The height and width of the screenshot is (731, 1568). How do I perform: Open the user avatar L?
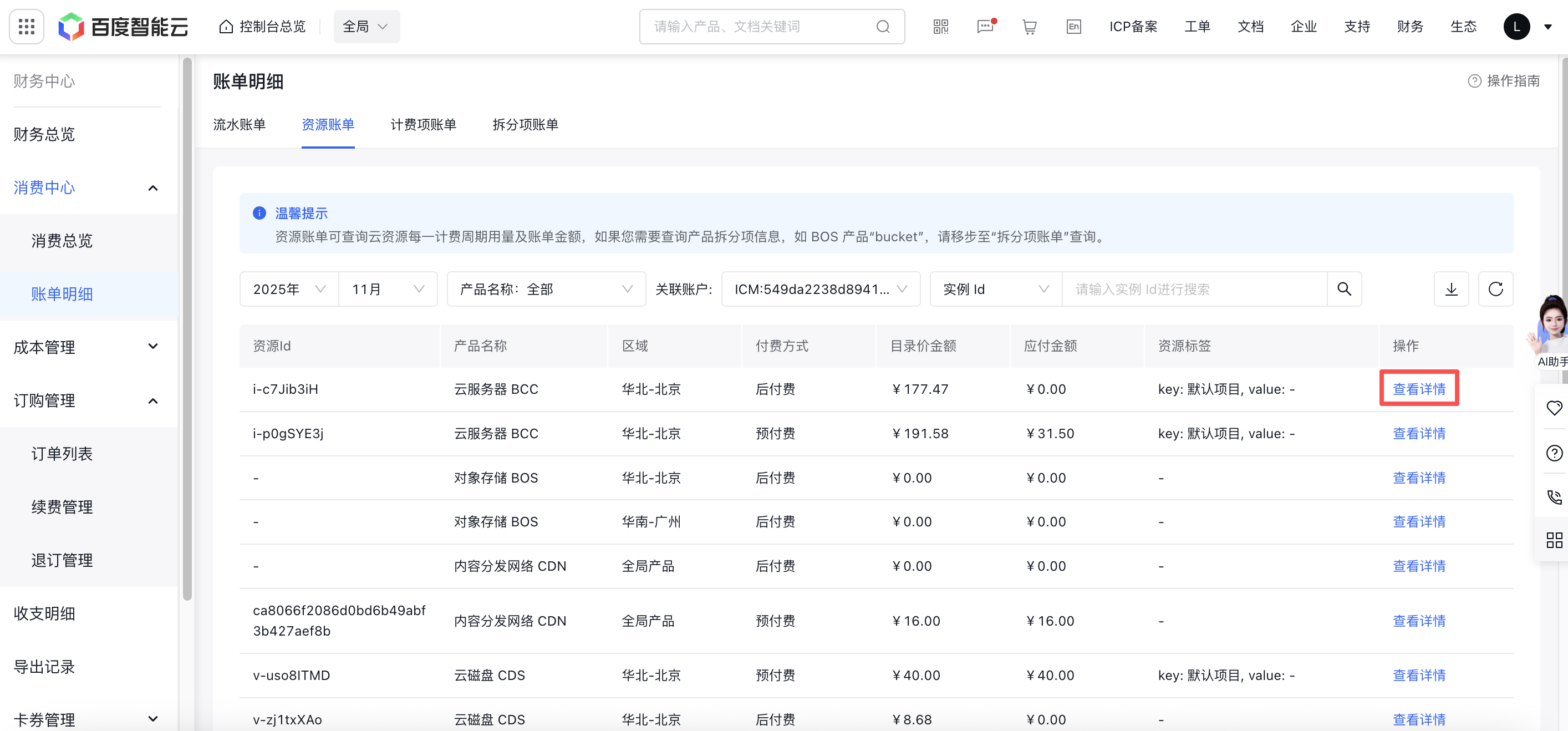(x=1516, y=27)
